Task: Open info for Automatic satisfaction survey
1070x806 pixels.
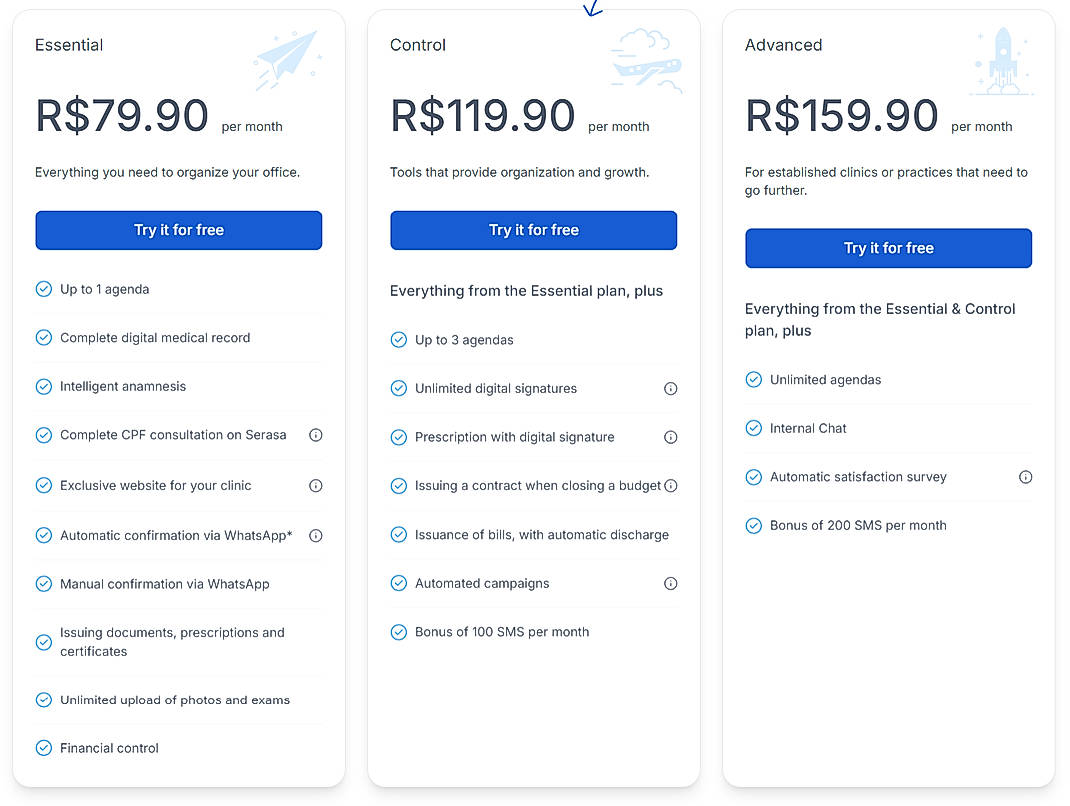Action: tap(1026, 477)
